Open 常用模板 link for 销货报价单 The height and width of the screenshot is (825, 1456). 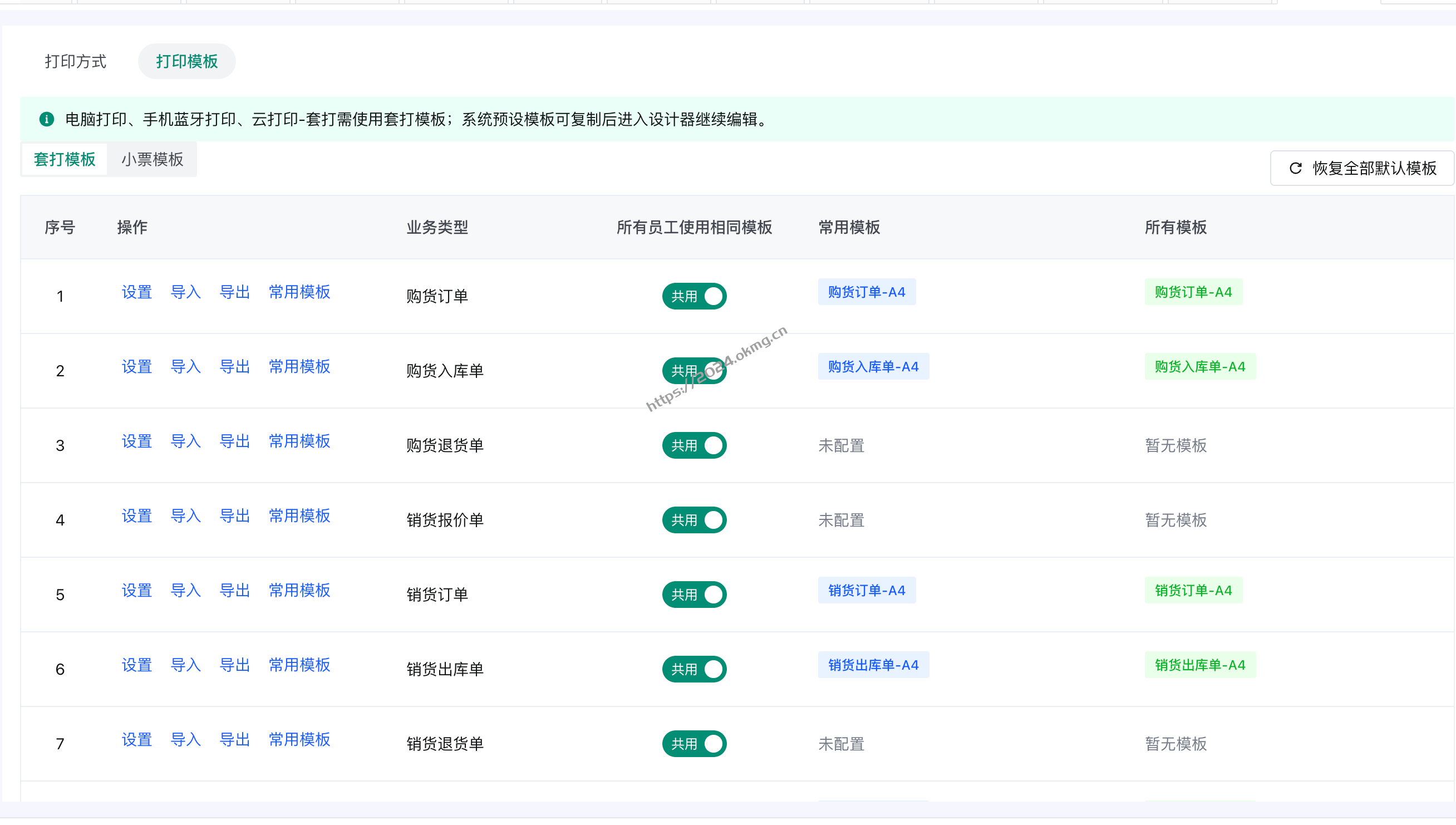[x=299, y=515]
